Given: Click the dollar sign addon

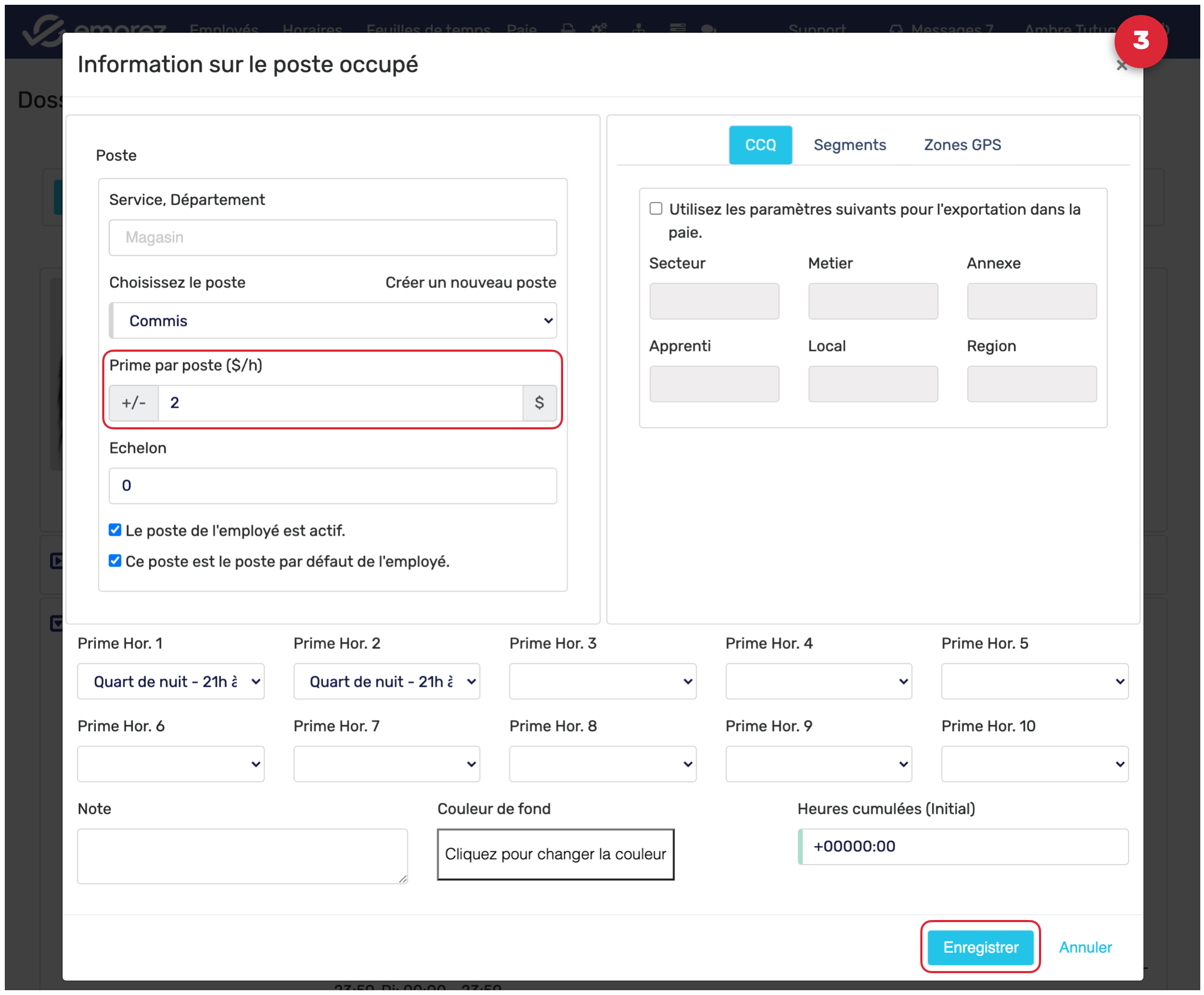Looking at the screenshot, I should (539, 403).
